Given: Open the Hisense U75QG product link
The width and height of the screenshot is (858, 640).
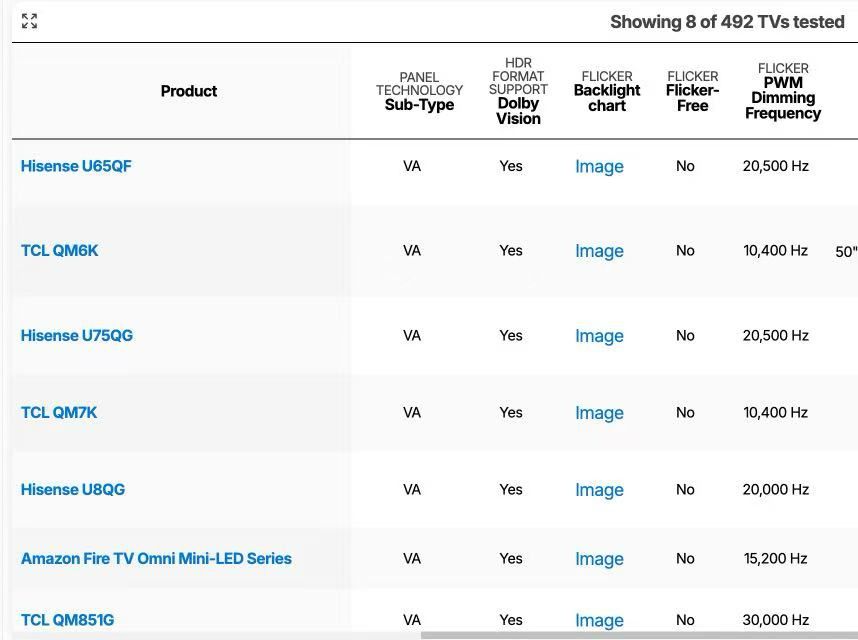Looking at the screenshot, I should pyautogui.click(x=77, y=336).
